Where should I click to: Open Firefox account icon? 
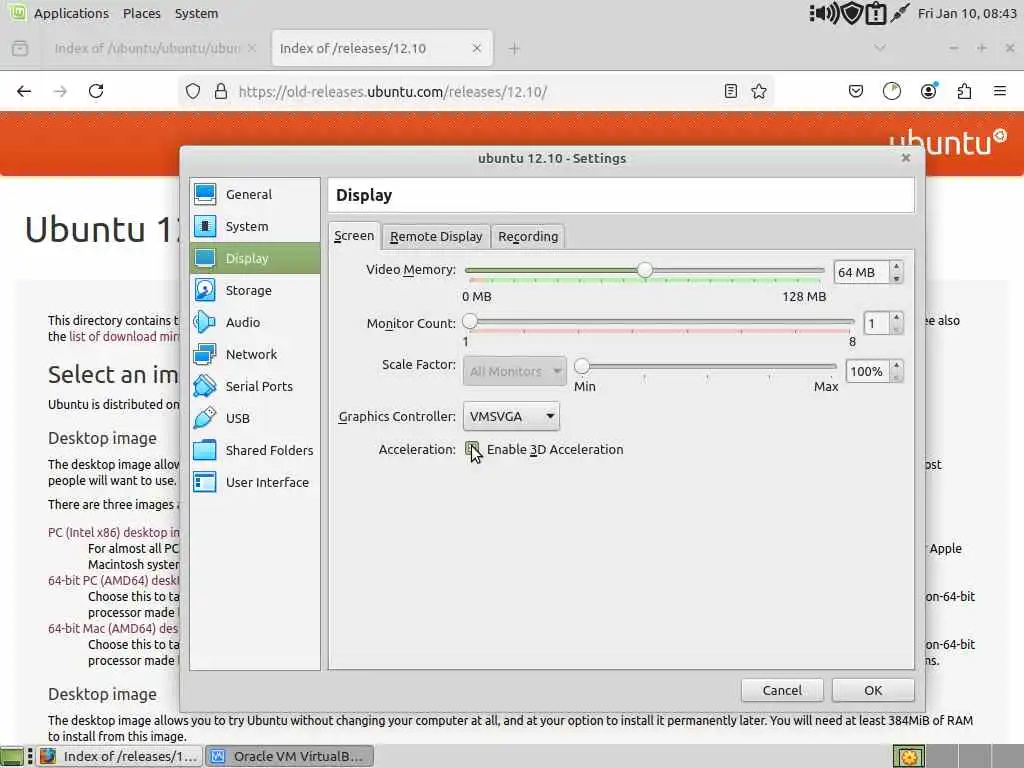(x=928, y=91)
